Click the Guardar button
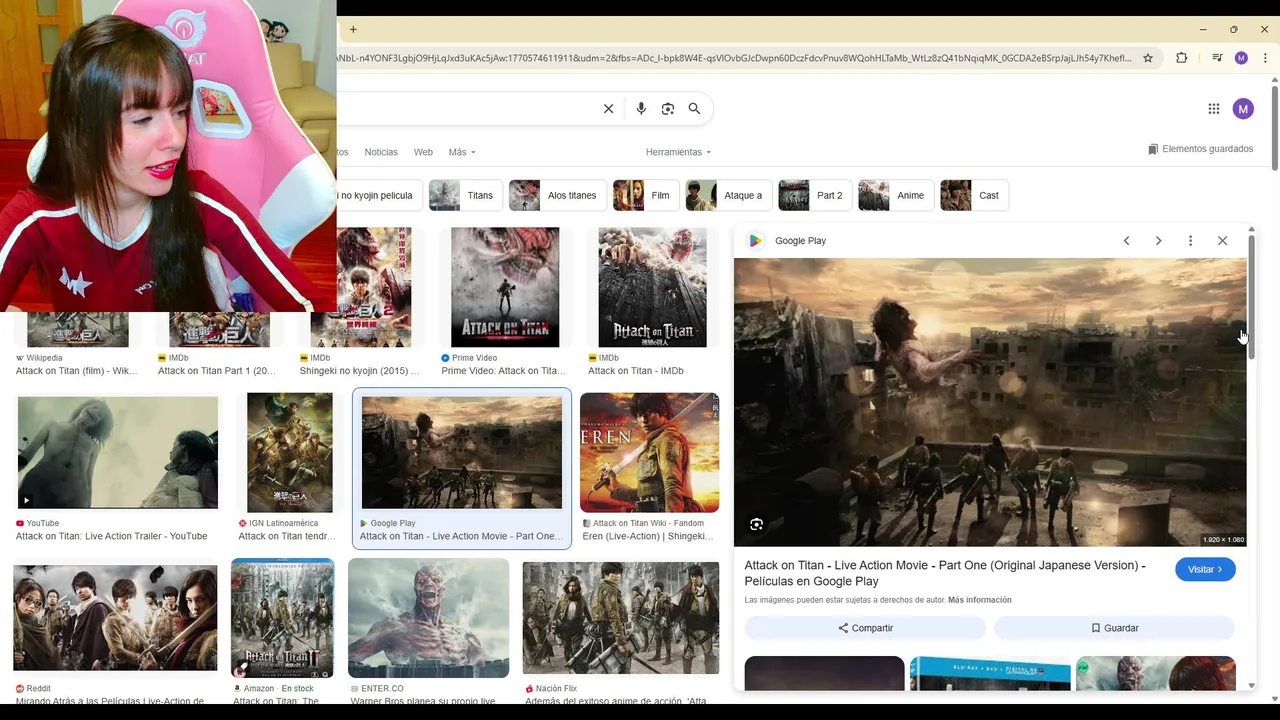 1114,628
